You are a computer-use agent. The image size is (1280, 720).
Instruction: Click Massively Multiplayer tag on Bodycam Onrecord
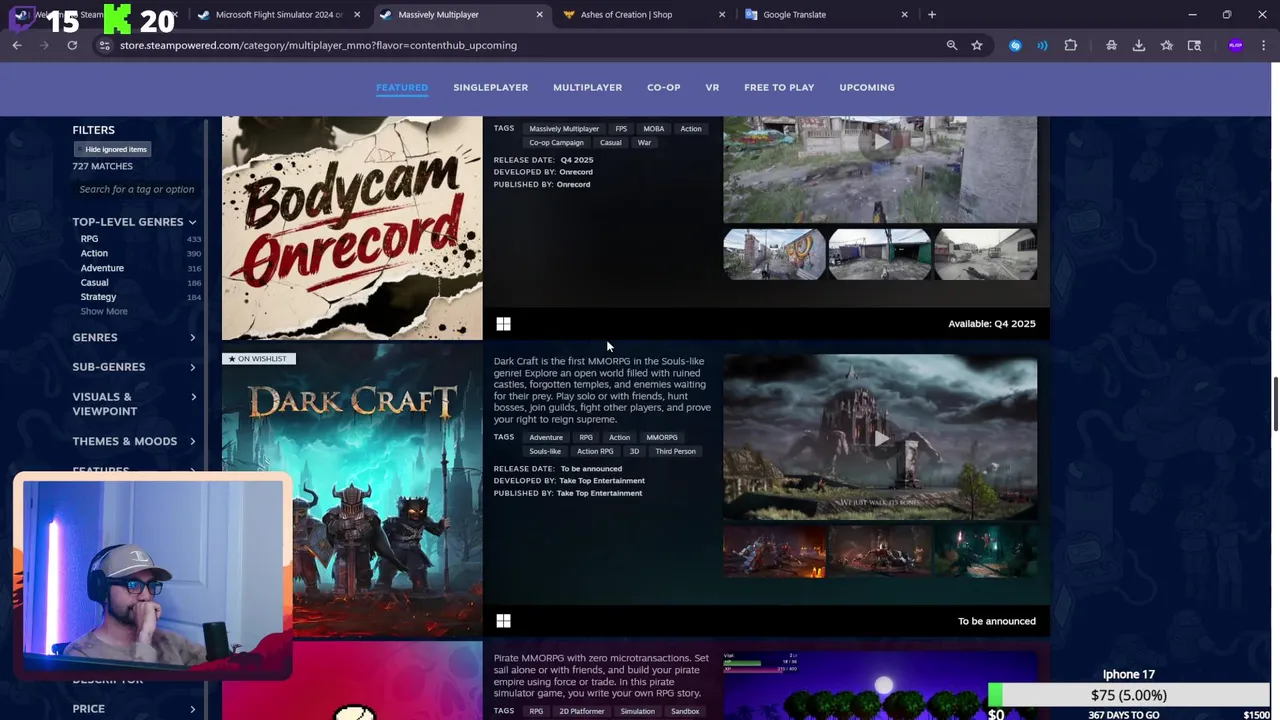pyautogui.click(x=564, y=129)
